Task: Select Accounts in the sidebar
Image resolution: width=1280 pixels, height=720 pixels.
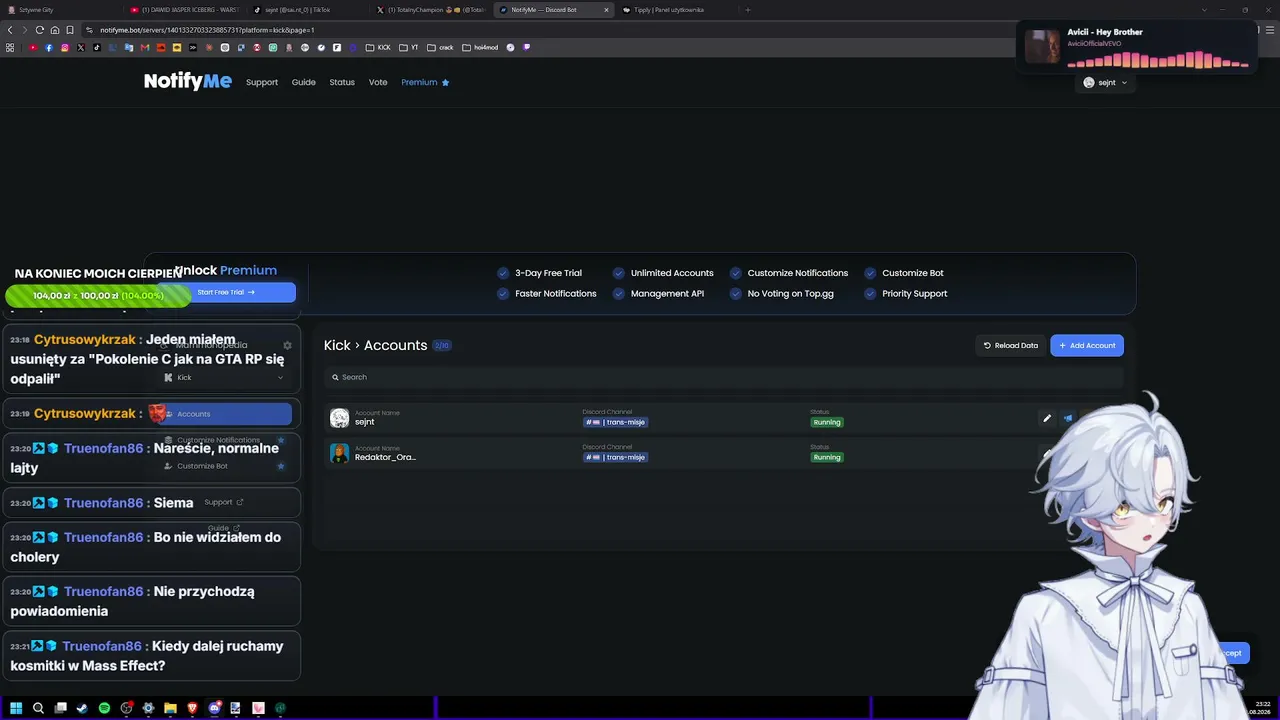Action: (x=225, y=414)
